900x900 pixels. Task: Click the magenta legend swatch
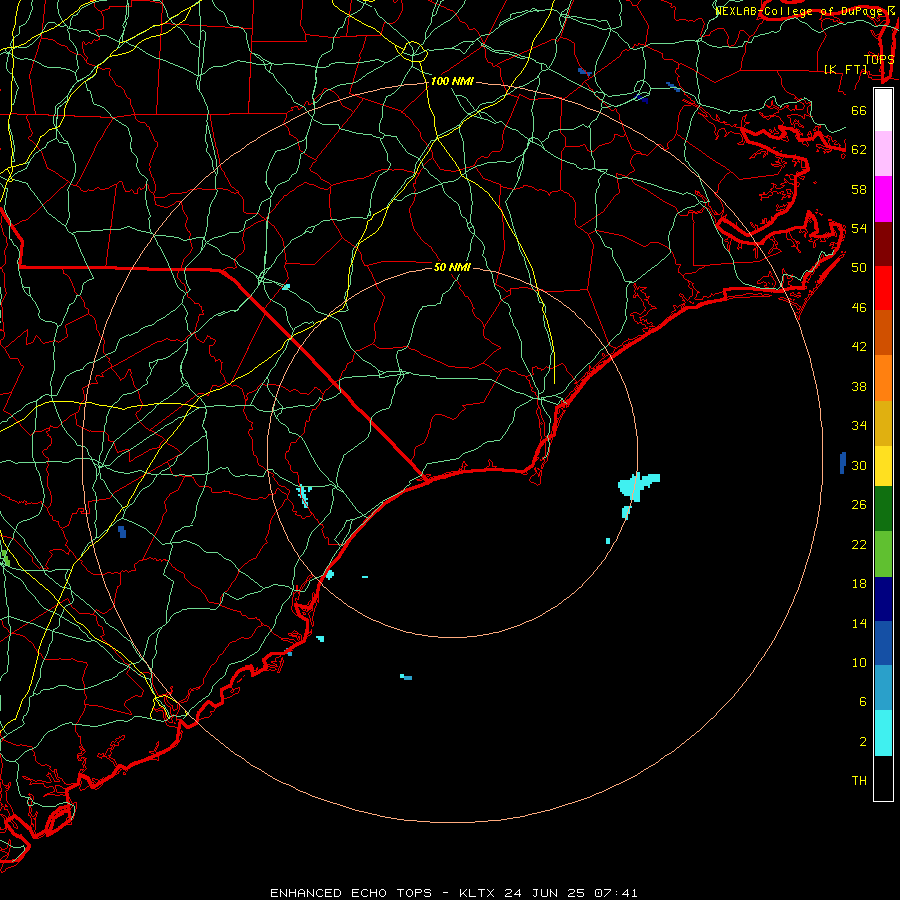pos(883,199)
